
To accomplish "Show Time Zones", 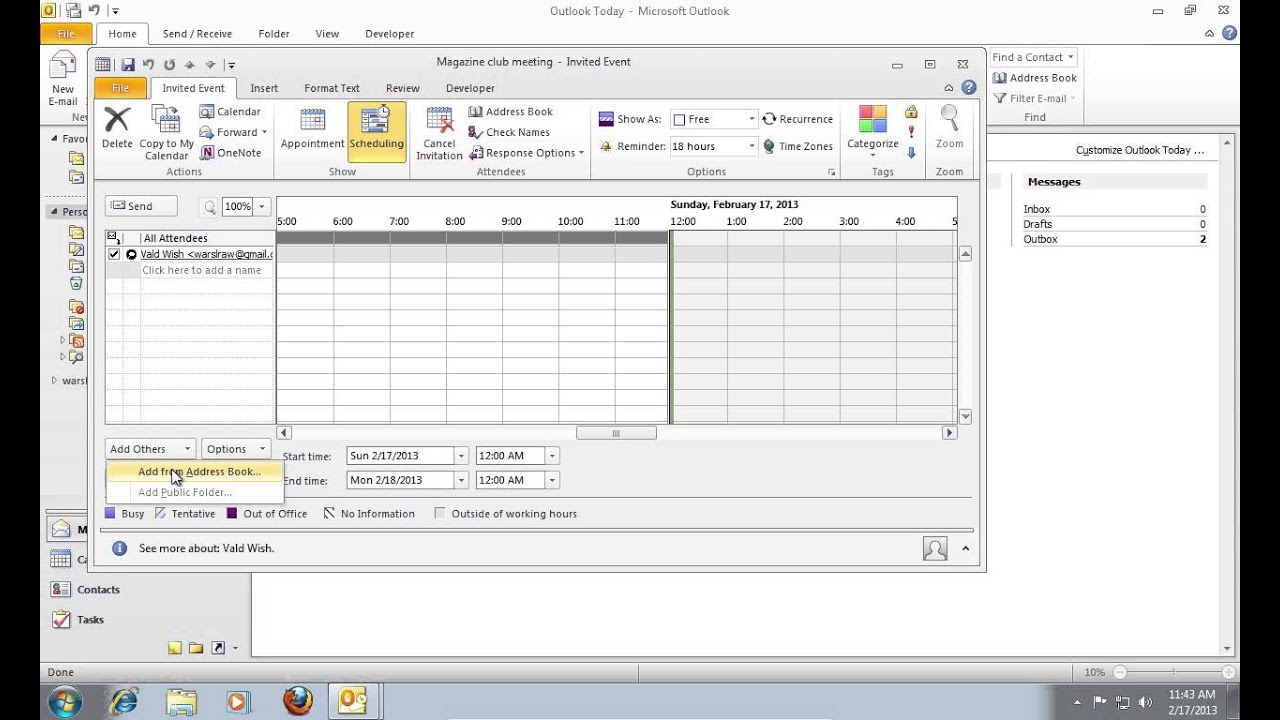I will 797,146.
